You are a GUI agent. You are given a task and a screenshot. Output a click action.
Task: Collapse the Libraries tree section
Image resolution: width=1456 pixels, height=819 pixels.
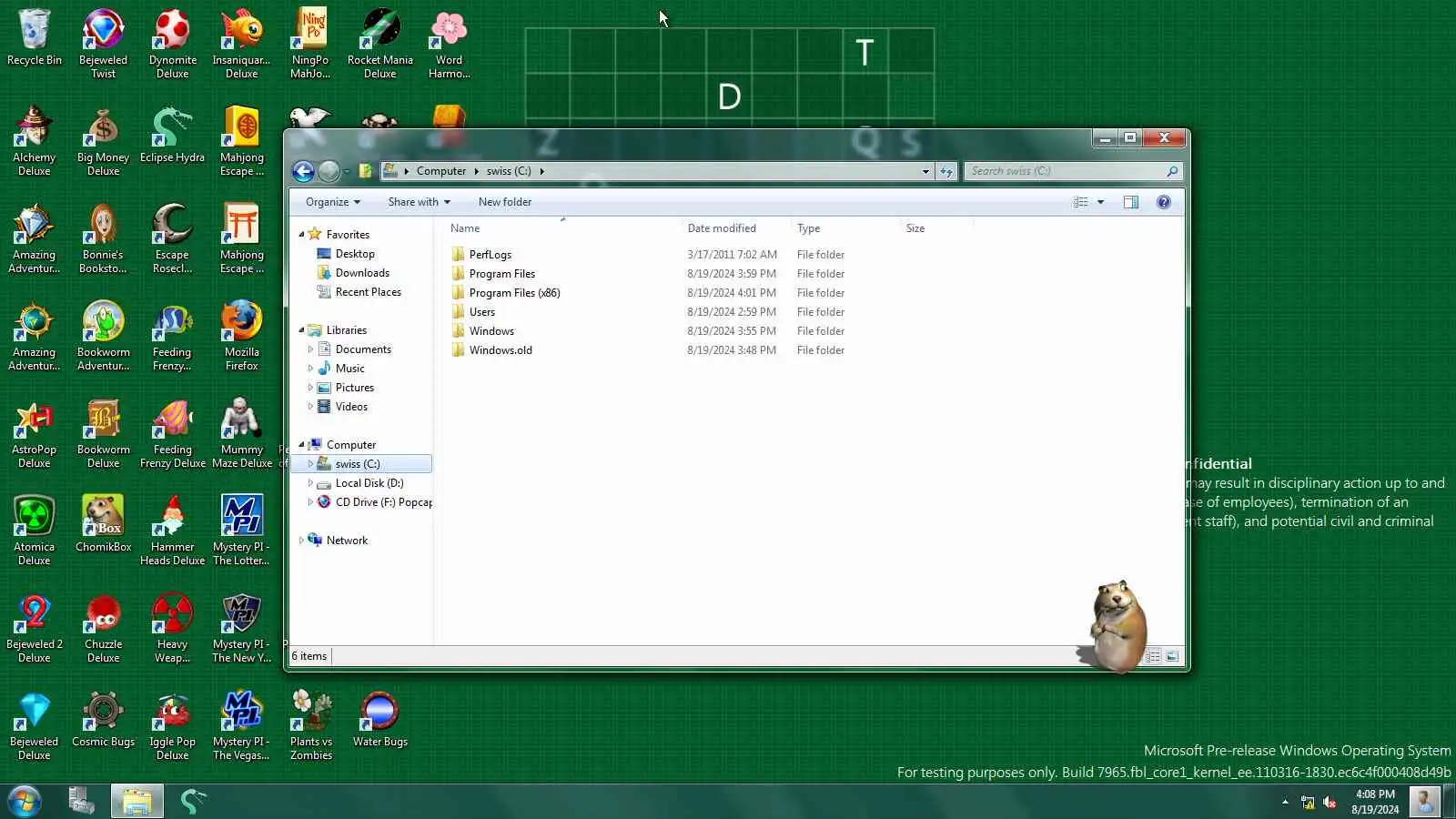(301, 330)
